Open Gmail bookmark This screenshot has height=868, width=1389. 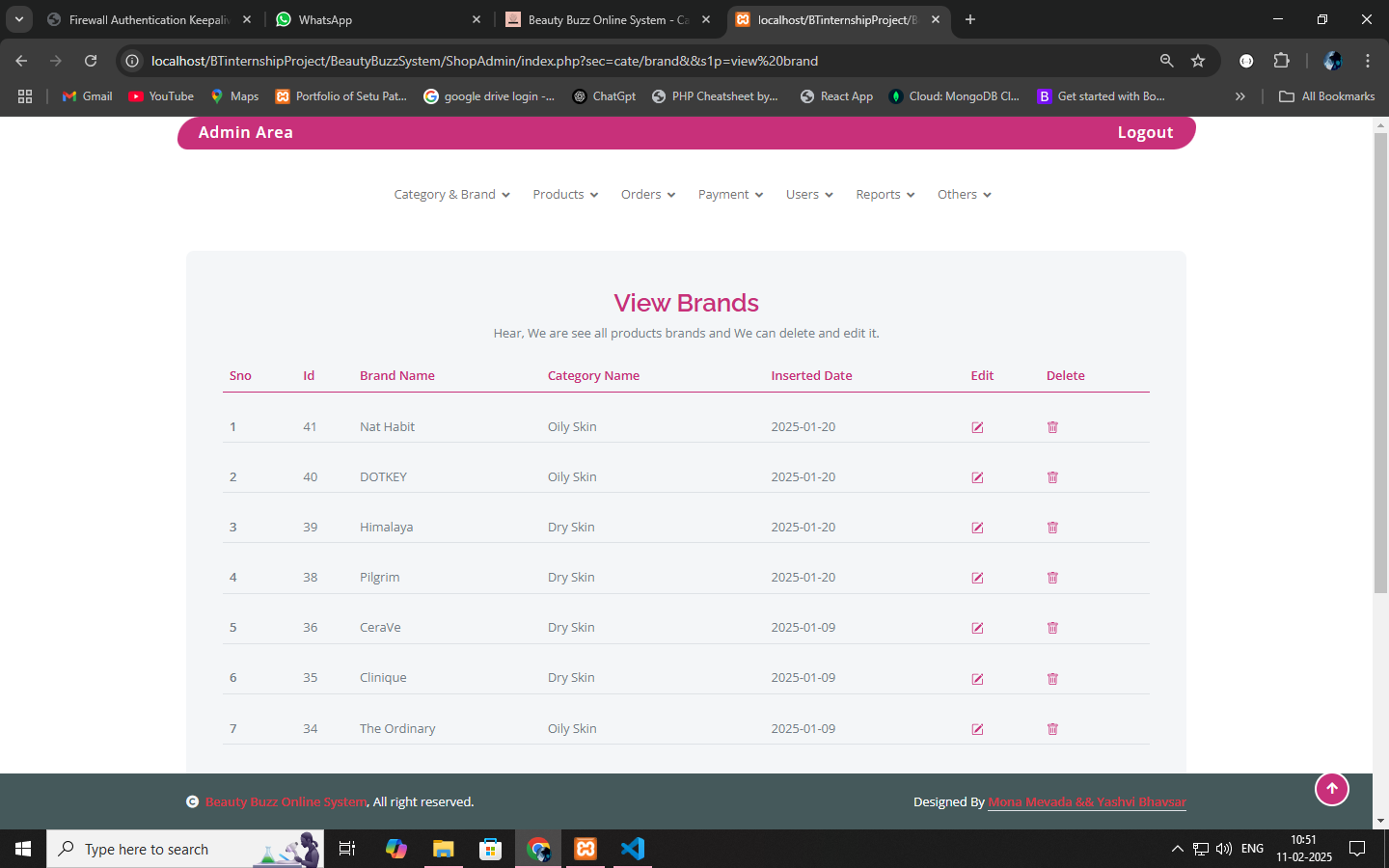point(87,96)
